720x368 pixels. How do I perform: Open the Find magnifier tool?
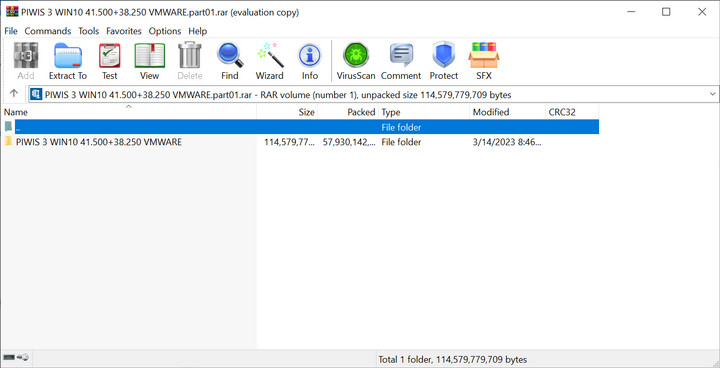(230, 61)
